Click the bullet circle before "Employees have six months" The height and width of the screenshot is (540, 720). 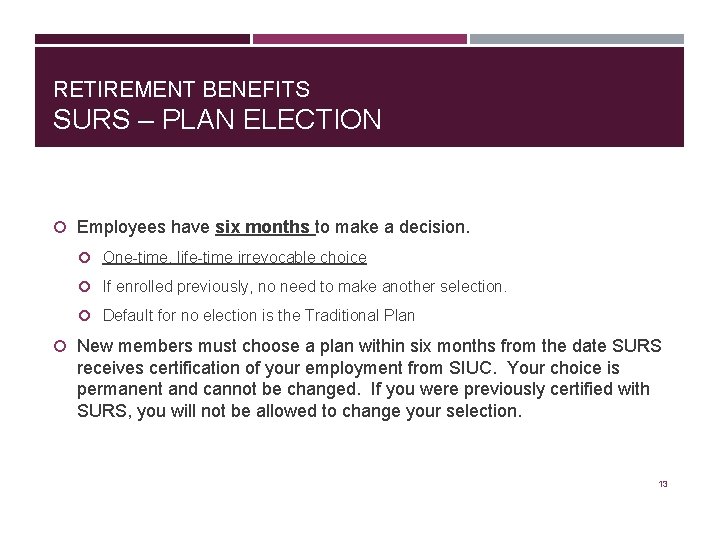(x=61, y=228)
